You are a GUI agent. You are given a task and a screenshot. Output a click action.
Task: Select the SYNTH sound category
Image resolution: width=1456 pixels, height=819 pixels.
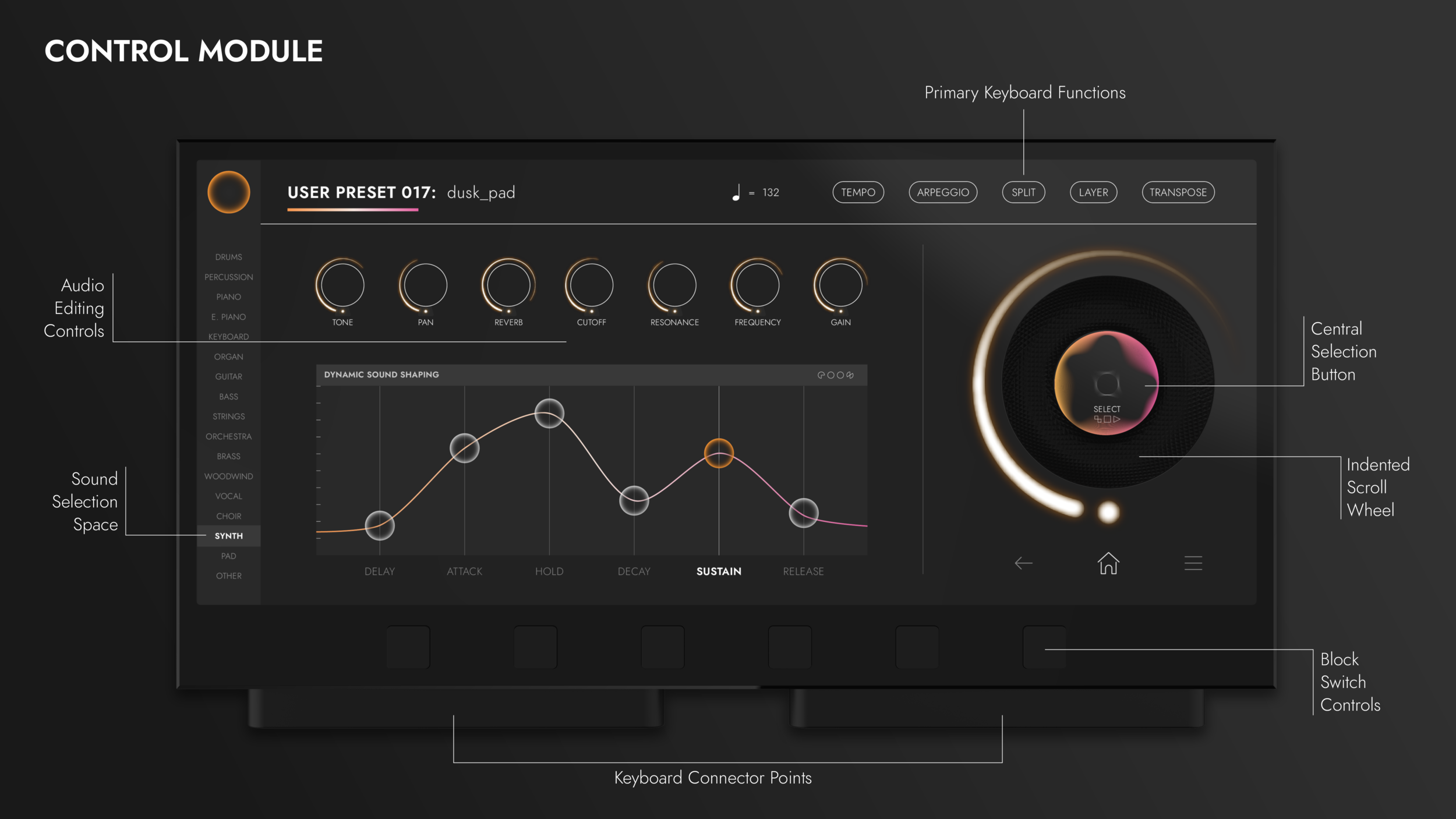point(228,536)
